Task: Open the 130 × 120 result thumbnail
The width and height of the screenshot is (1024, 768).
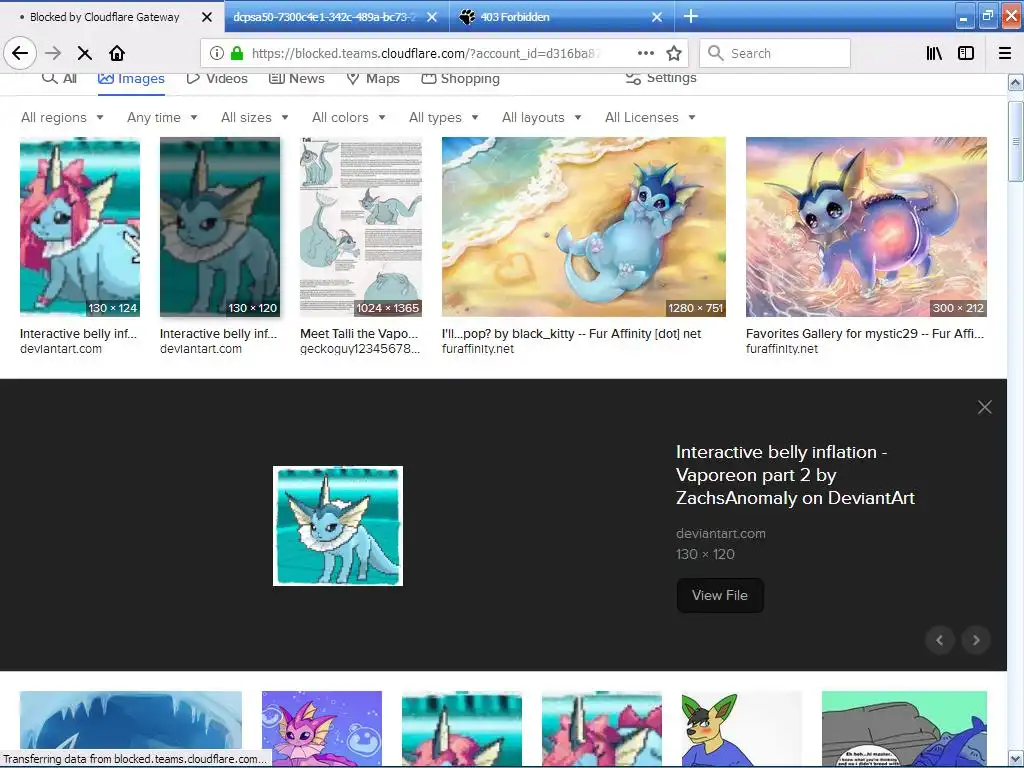Action: pos(220,227)
